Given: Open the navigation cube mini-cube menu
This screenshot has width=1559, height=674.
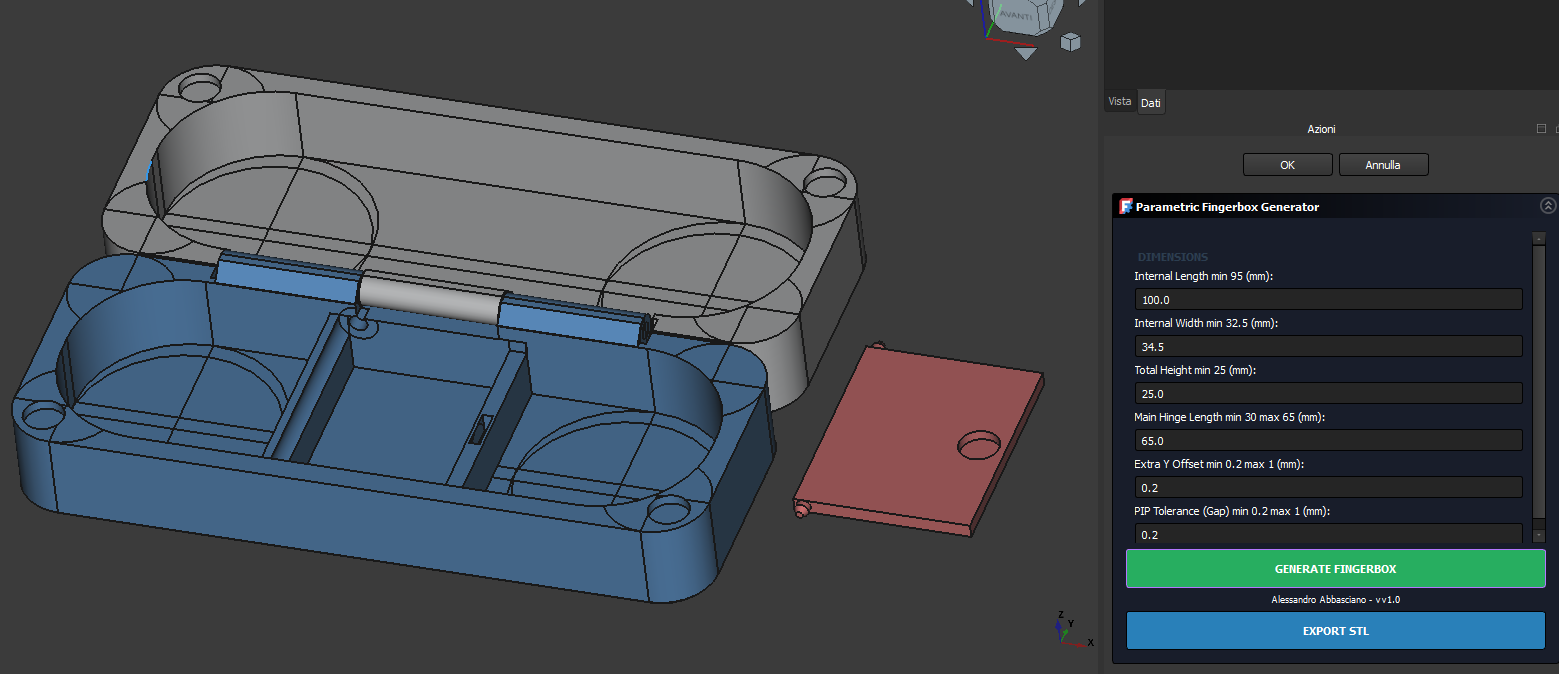Looking at the screenshot, I should (1070, 42).
